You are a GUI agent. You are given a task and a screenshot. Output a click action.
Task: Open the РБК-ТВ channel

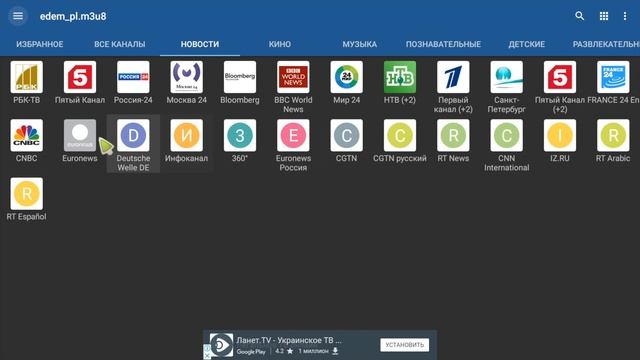pos(27,77)
